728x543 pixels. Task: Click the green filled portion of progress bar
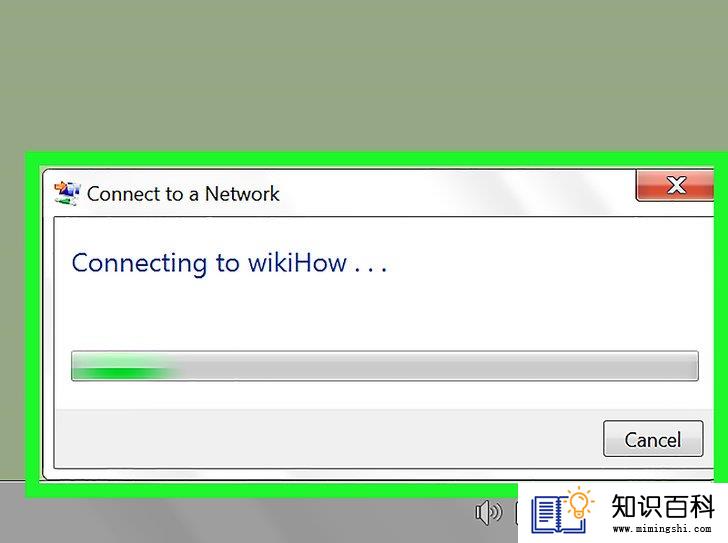pos(124,366)
